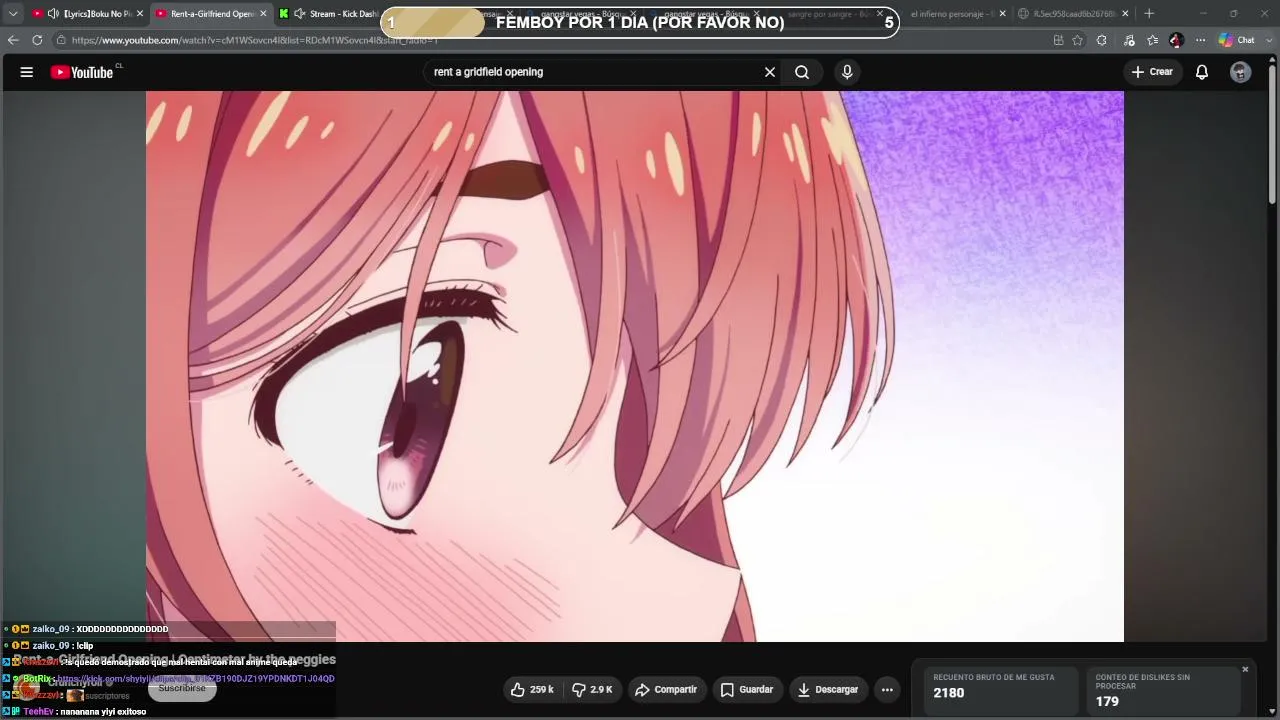Open the YouTube guide hamburger menu

tap(27, 72)
